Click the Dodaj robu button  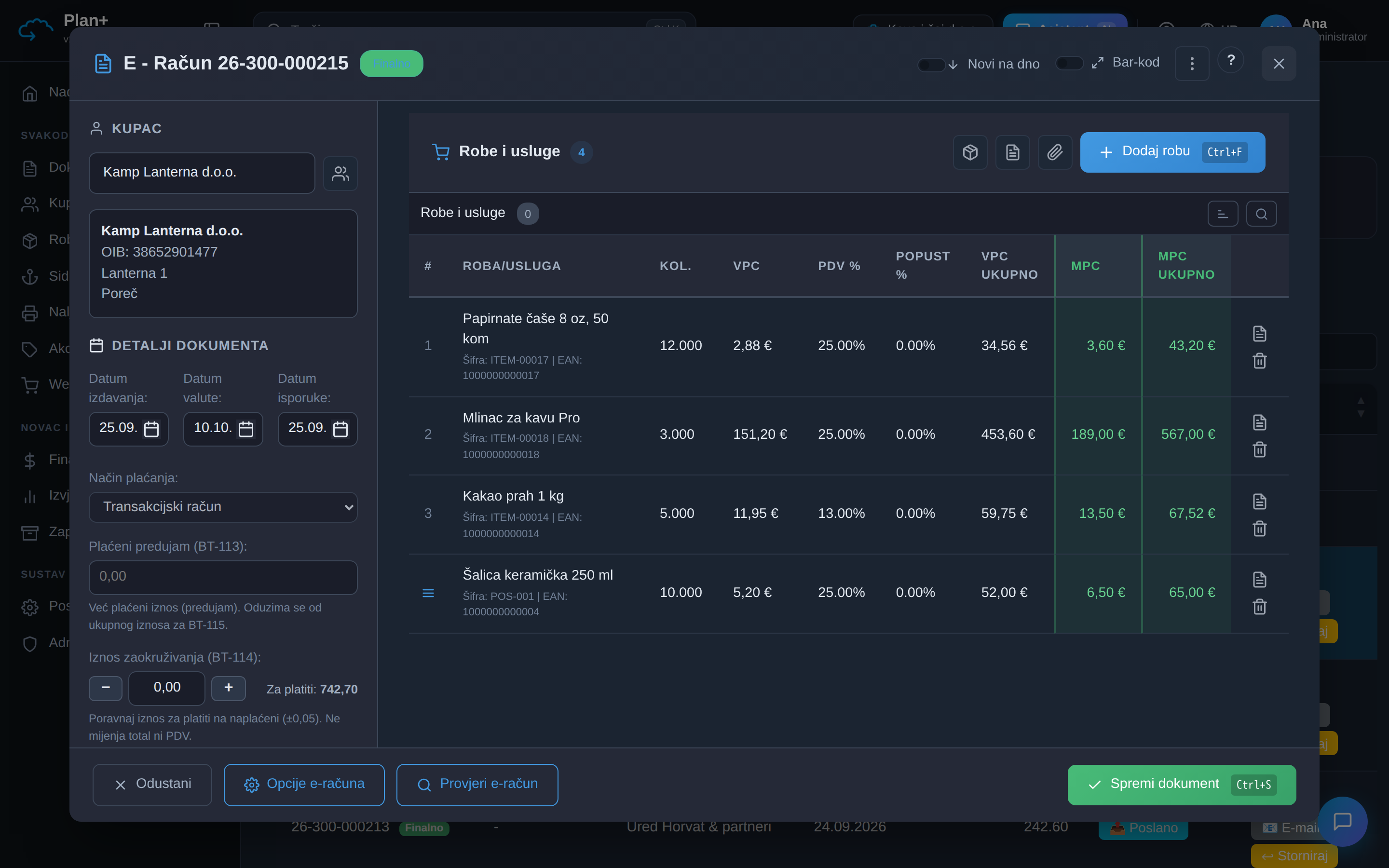[1172, 152]
